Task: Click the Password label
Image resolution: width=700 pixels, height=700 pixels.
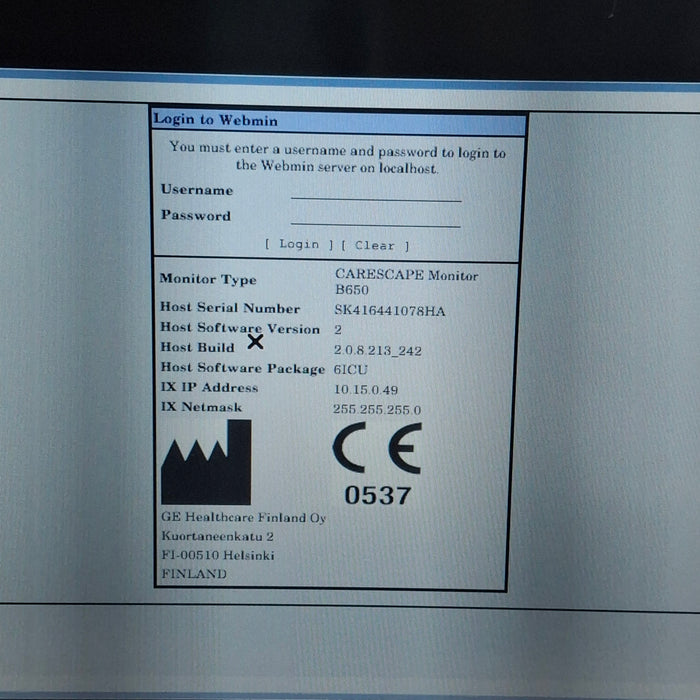Action: click(195, 216)
